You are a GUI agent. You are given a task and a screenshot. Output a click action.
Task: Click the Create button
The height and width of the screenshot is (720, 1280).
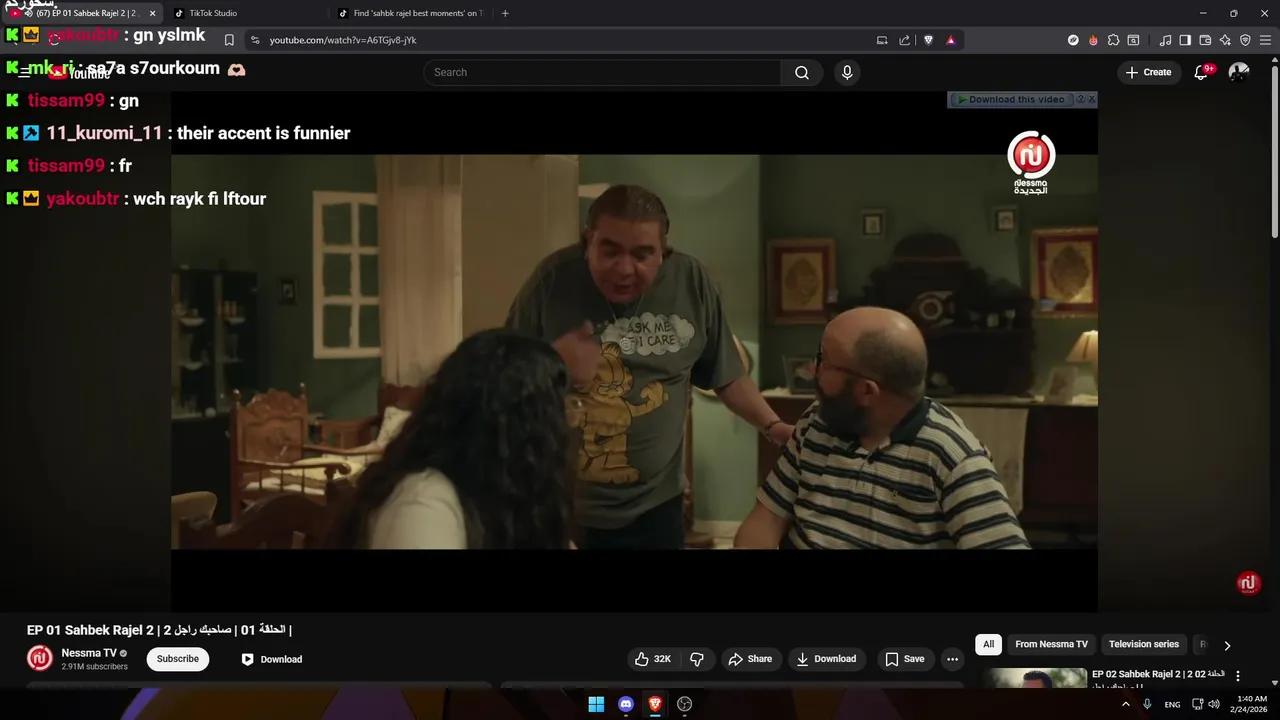click(x=1148, y=72)
